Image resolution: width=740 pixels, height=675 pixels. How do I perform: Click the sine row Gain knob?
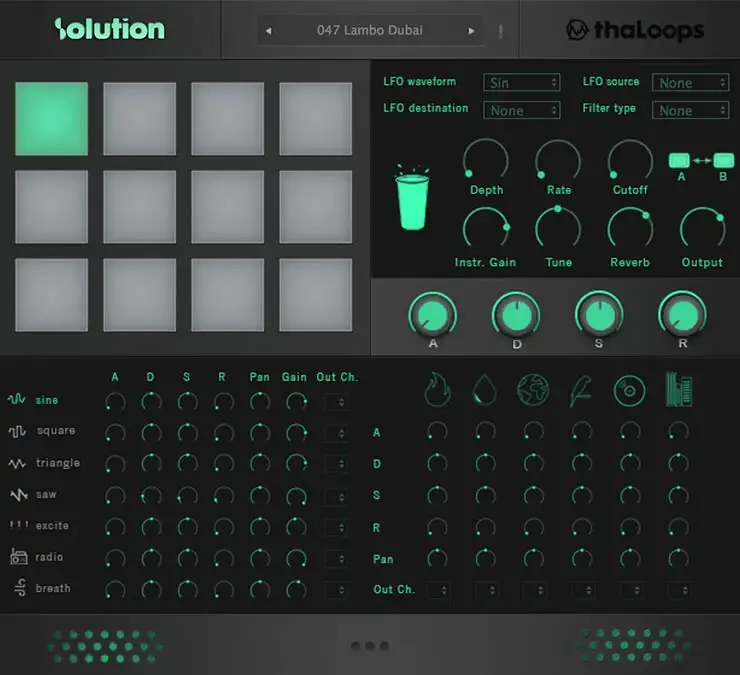coord(296,402)
